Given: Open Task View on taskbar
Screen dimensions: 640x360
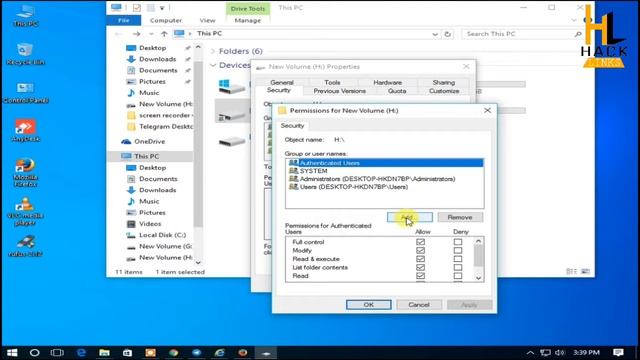Looking at the screenshot, I should pyautogui.click(x=57, y=353).
